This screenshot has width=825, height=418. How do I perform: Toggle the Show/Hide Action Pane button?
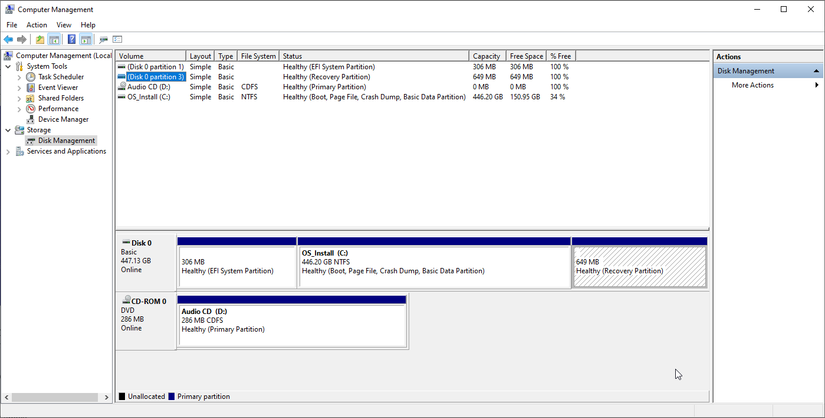tap(87, 39)
